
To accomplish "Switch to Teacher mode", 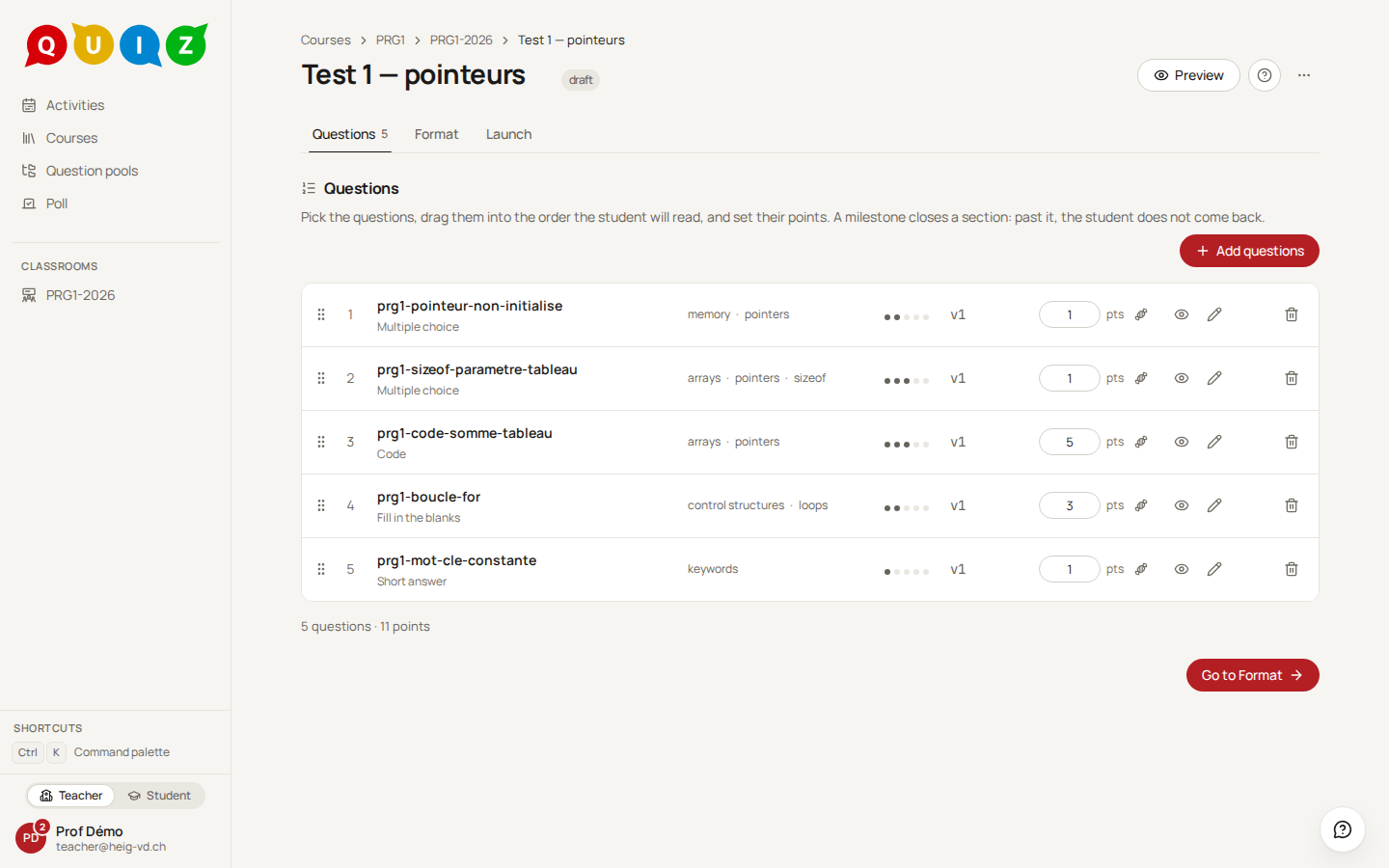I will pos(71,796).
